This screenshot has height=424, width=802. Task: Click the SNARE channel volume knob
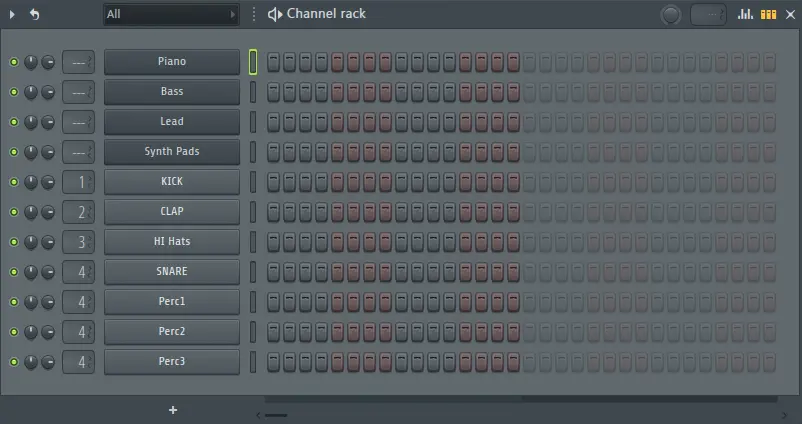point(31,272)
